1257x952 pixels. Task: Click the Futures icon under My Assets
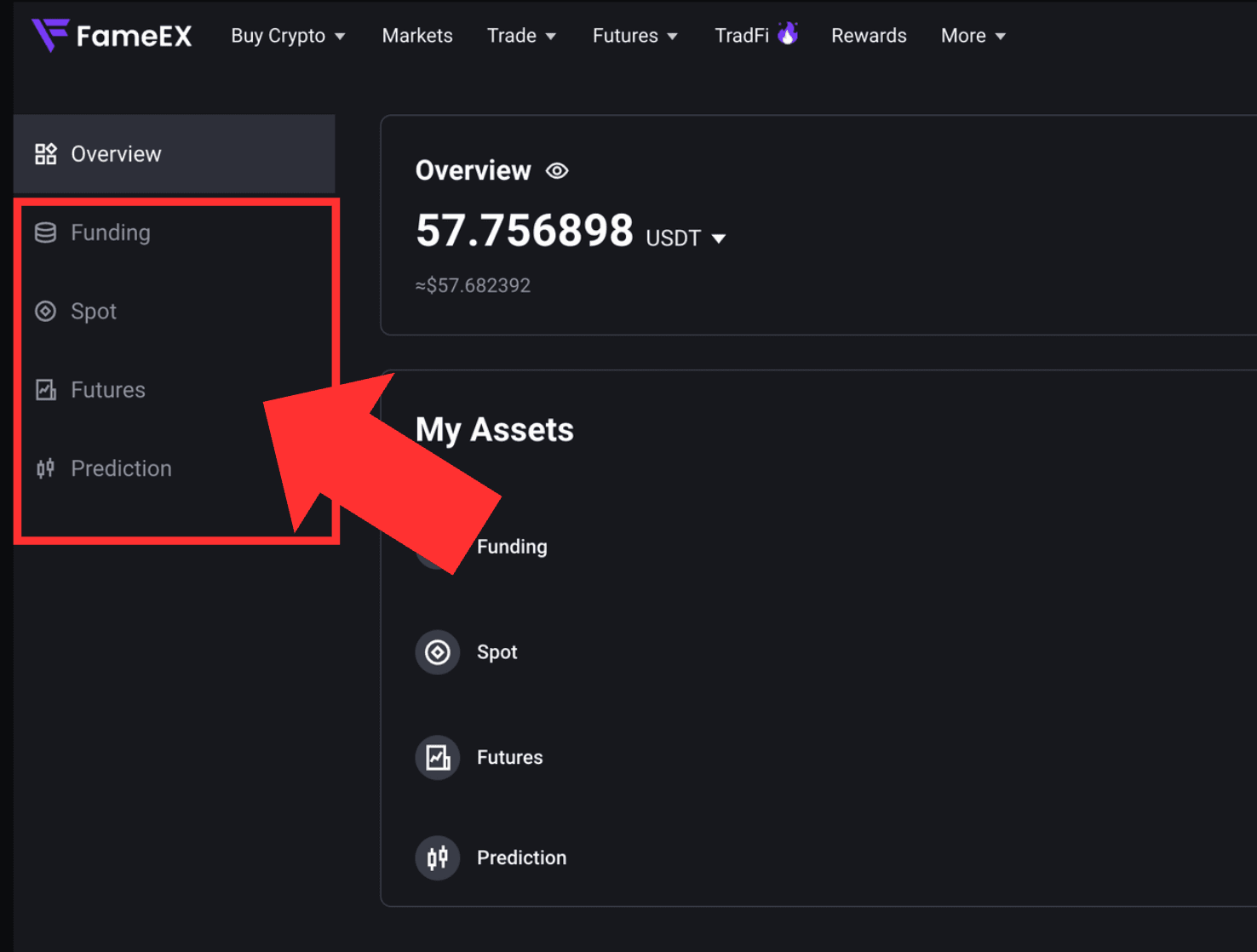(438, 758)
